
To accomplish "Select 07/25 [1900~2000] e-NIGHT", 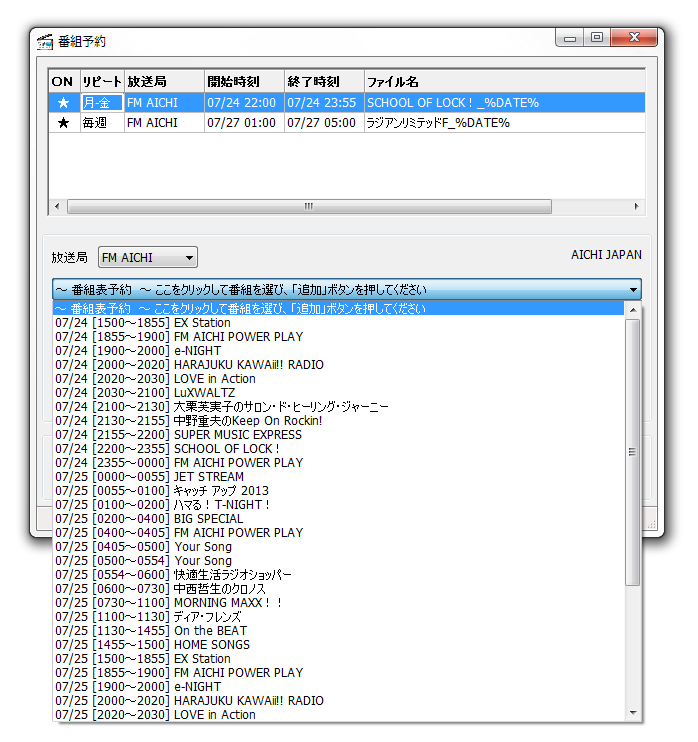I will click(x=338, y=687).
